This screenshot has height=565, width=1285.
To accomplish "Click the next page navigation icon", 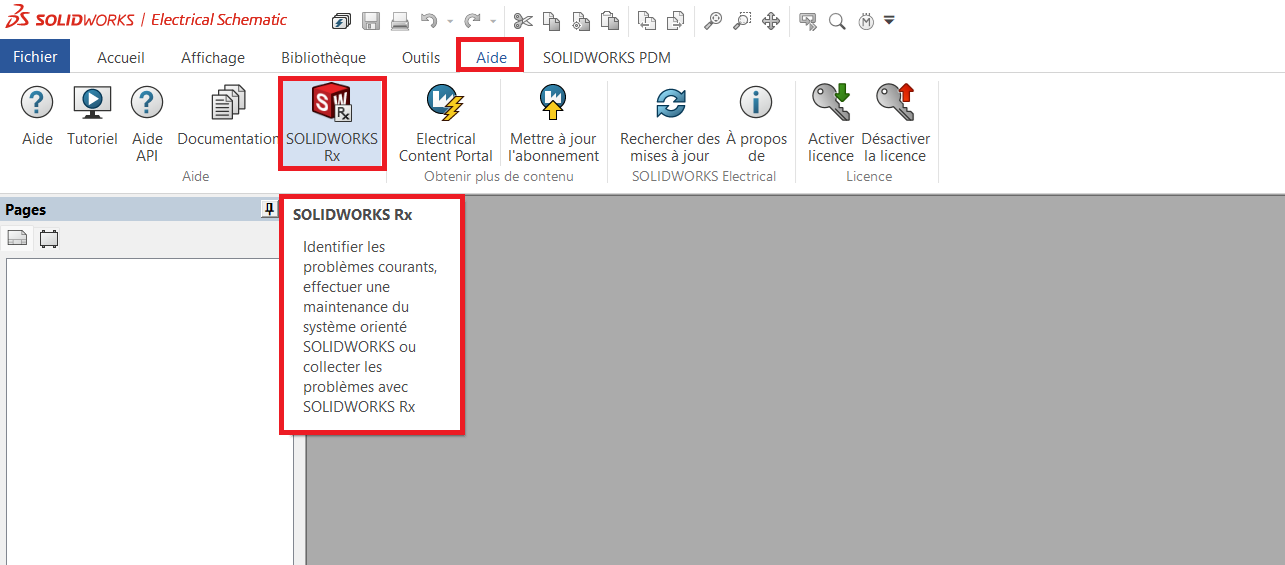I will tap(676, 20).
